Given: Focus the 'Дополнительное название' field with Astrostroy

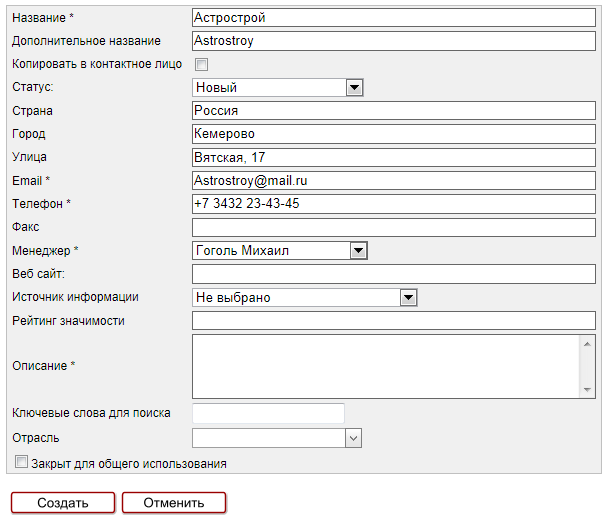Looking at the screenshot, I should pyautogui.click(x=392, y=41).
